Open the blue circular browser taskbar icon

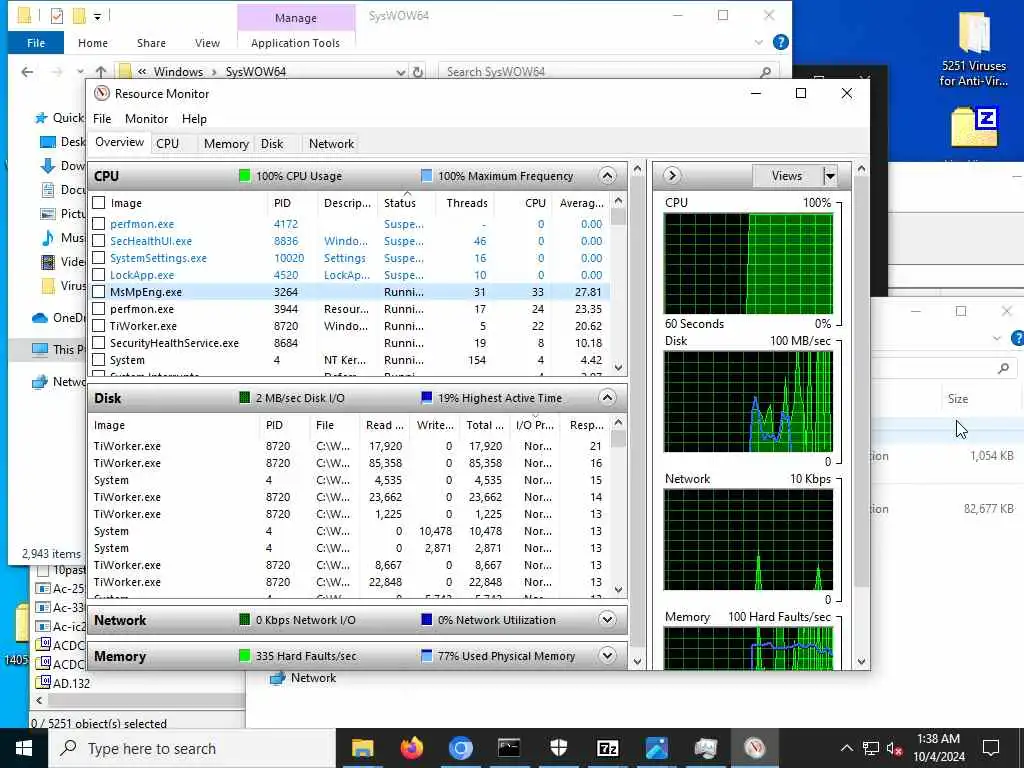click(x=460, y=748)
